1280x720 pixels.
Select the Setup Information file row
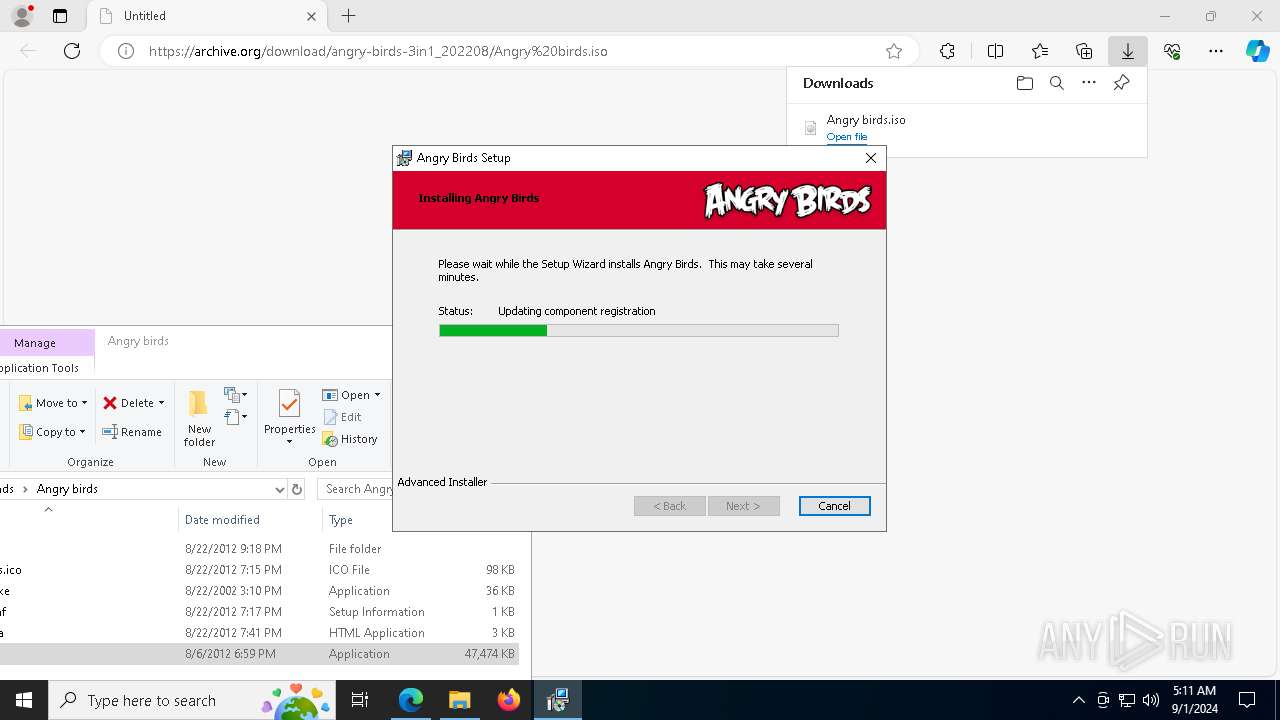(259, 612)
